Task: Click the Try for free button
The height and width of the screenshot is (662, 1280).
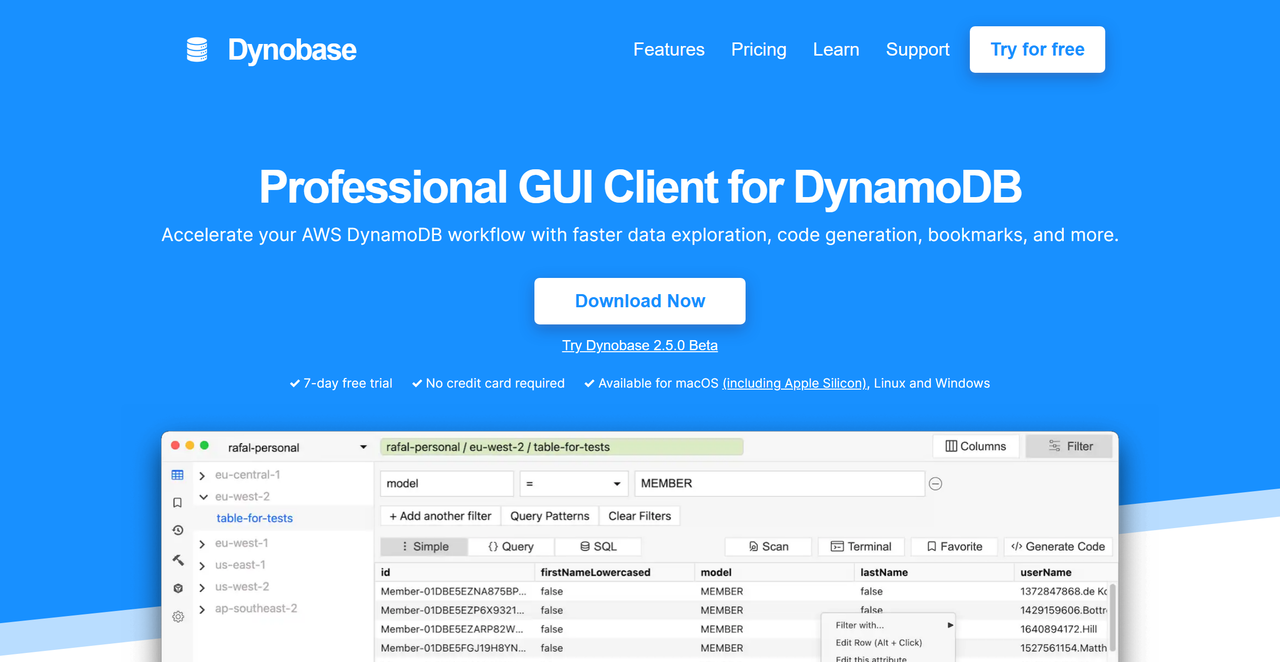Action: pos(1037,50)
